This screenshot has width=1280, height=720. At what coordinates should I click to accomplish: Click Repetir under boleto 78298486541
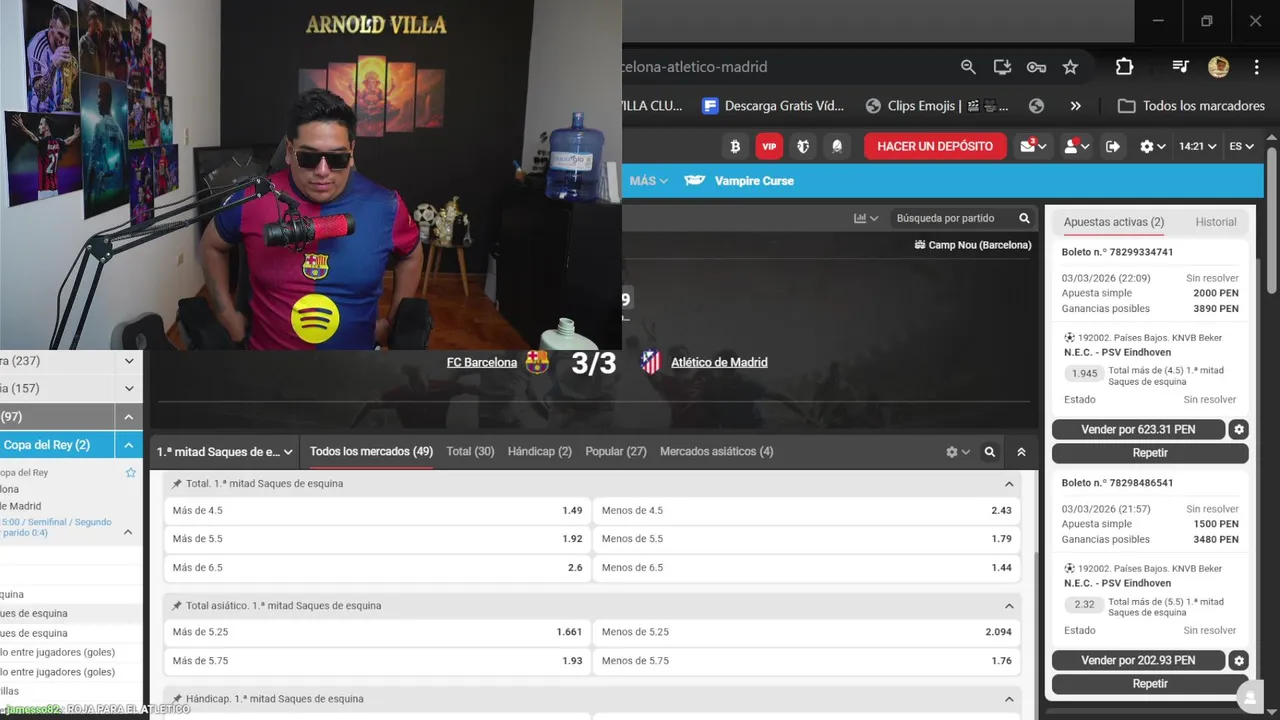pyautogui.click(x=1150, y=684)
